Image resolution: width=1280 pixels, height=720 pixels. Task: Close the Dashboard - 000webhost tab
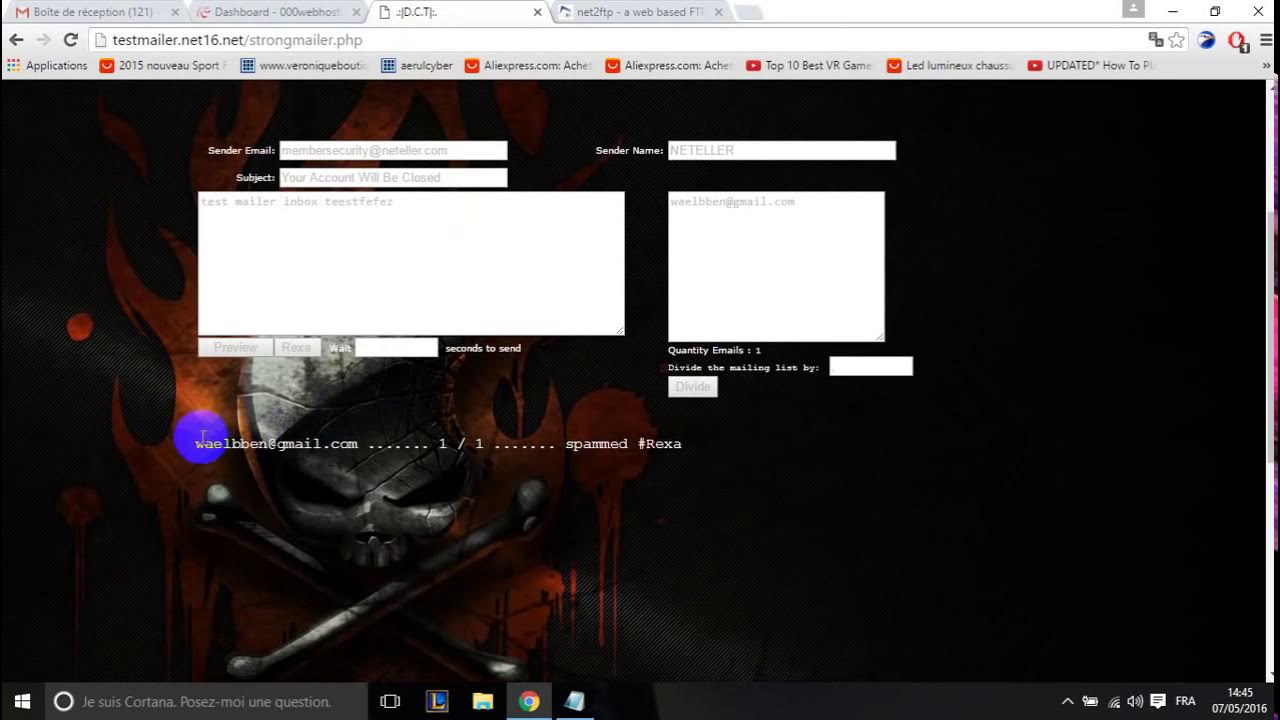357,12
